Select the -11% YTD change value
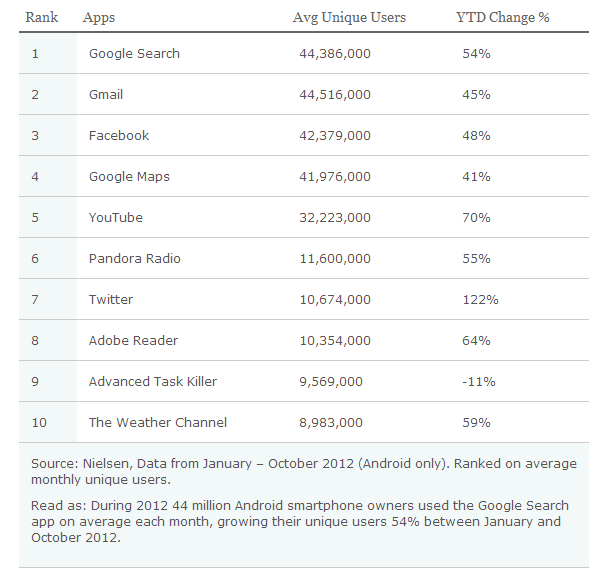This screenshot has width=610, height=575. tap(476, 381)
